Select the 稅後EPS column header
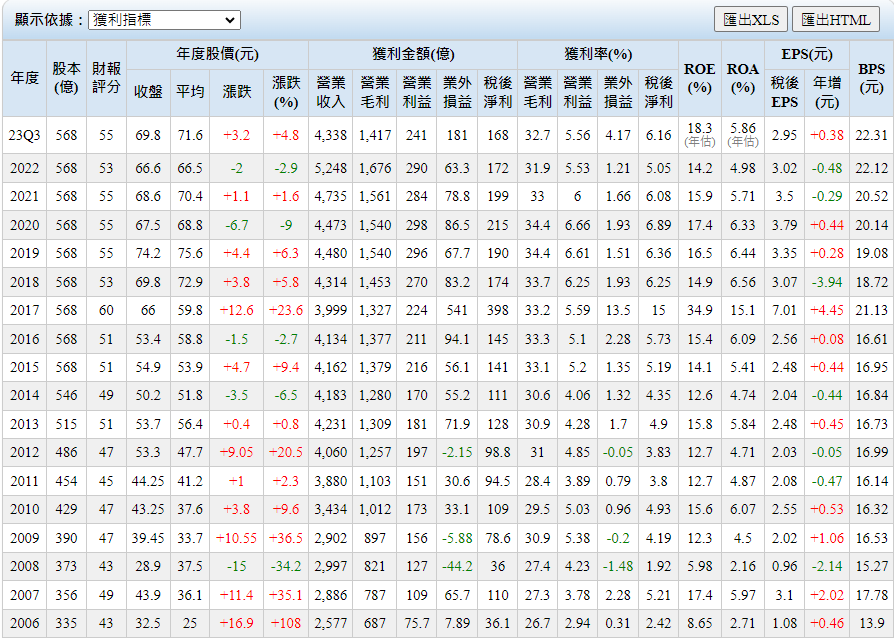Viewport: 894px width, 638px height. tap(785, 91)
